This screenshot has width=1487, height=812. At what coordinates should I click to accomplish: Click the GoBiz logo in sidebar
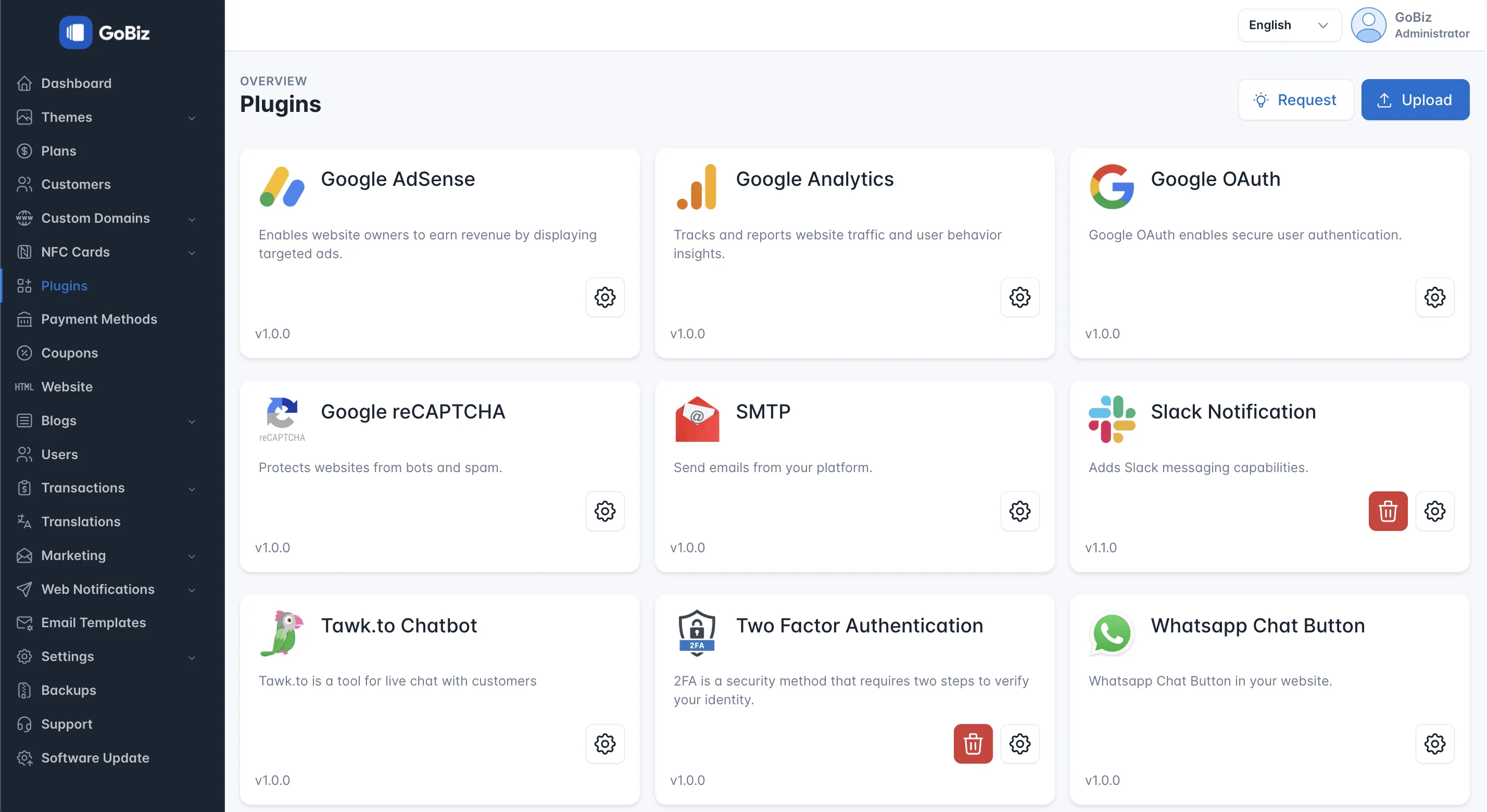105,32
